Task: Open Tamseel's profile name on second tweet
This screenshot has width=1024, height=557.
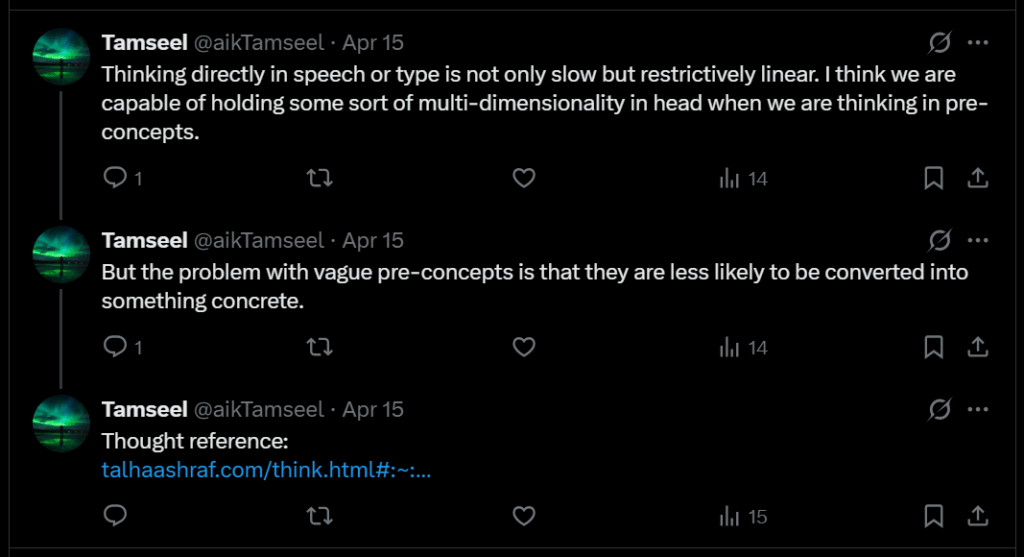Action: 143,240
